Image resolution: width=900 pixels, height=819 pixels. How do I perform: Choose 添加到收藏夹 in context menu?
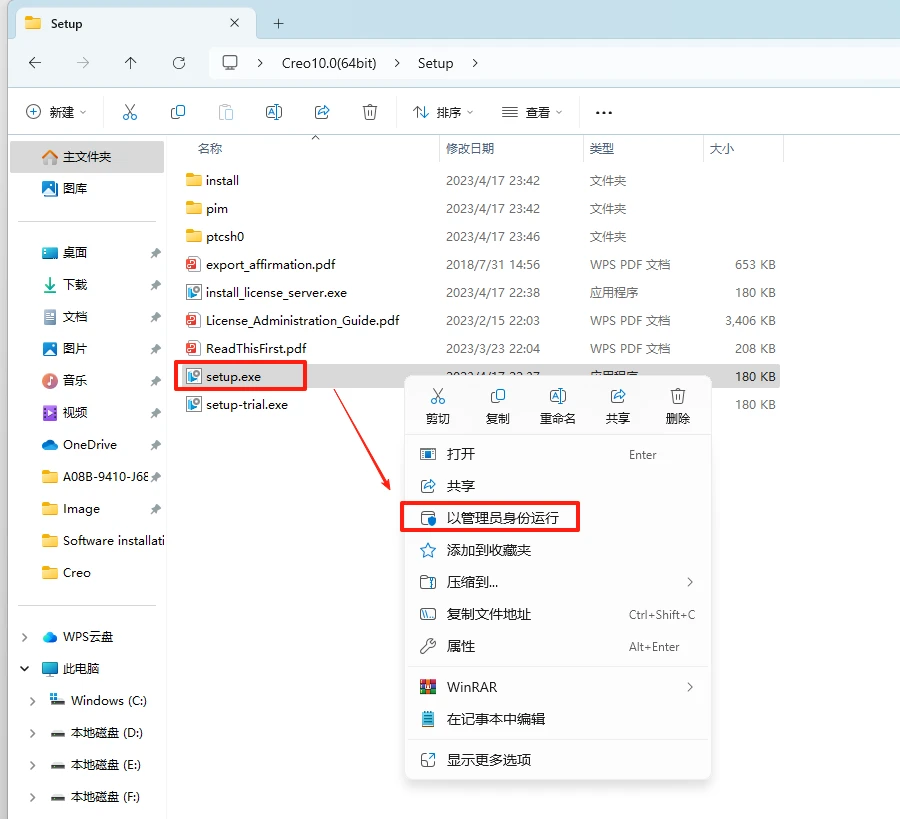pos(558,550)
